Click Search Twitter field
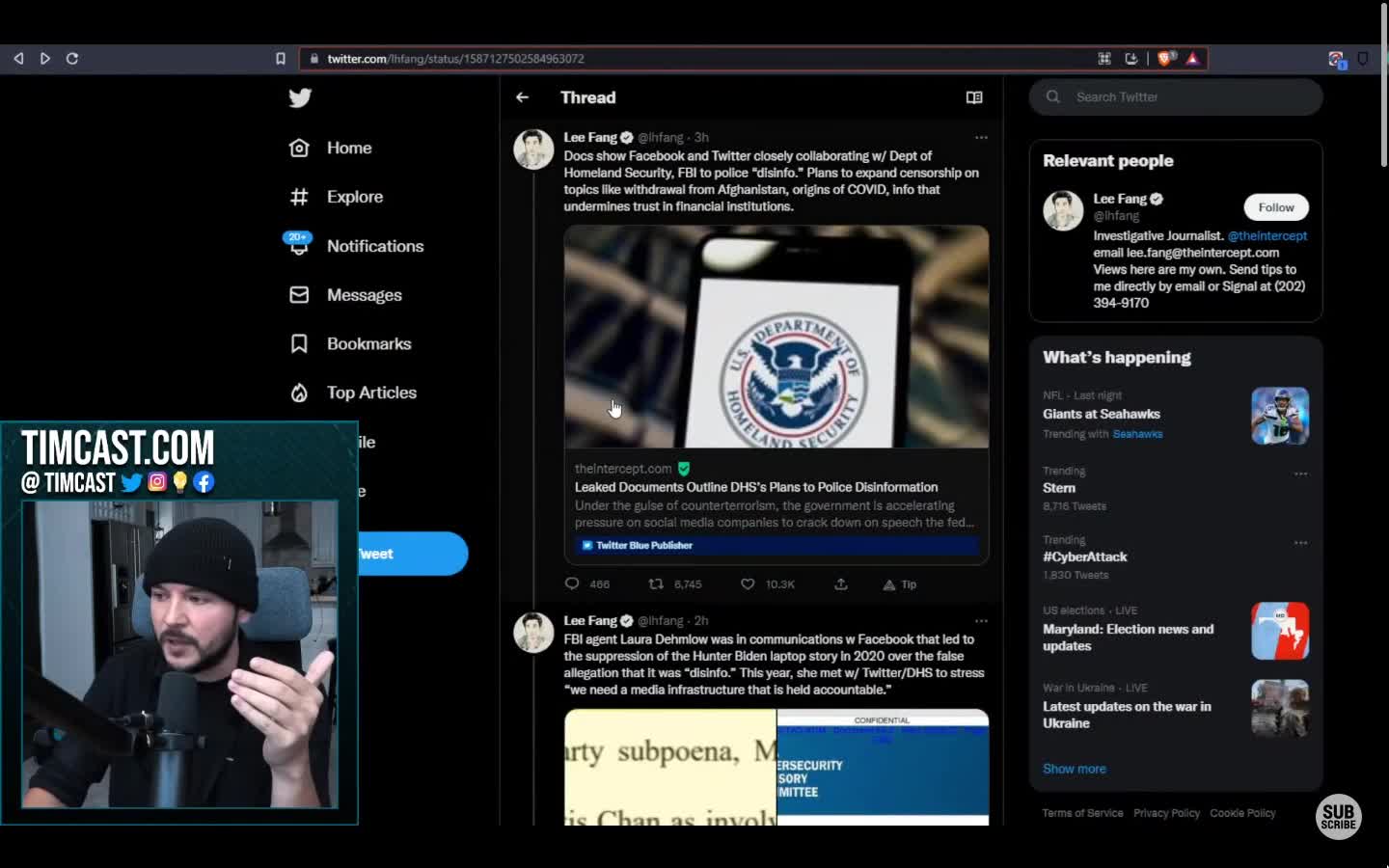This screenshot has width=1389, height=868. [1176, 96]
